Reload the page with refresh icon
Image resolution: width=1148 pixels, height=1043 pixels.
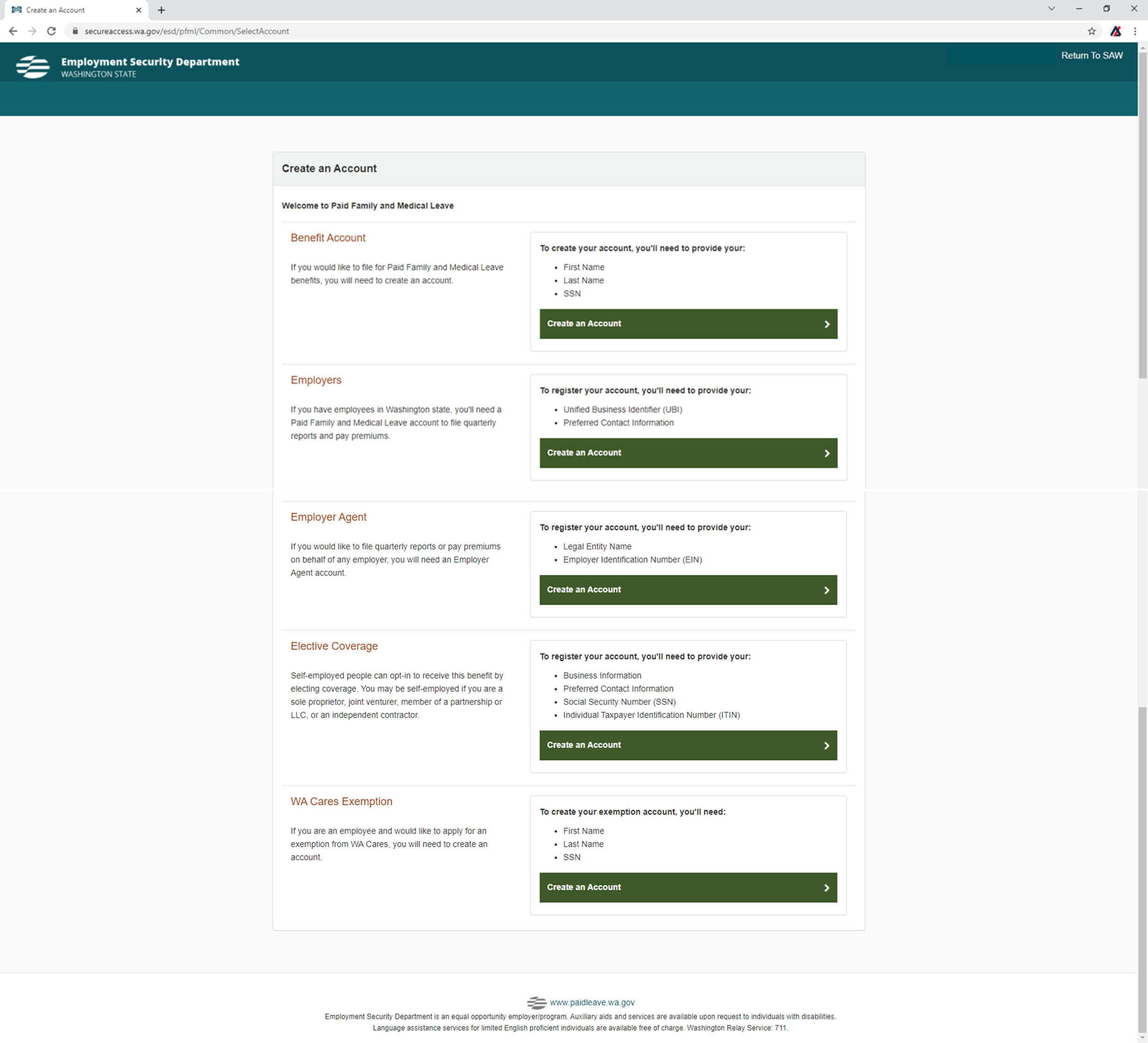click(x=51, y=32)
